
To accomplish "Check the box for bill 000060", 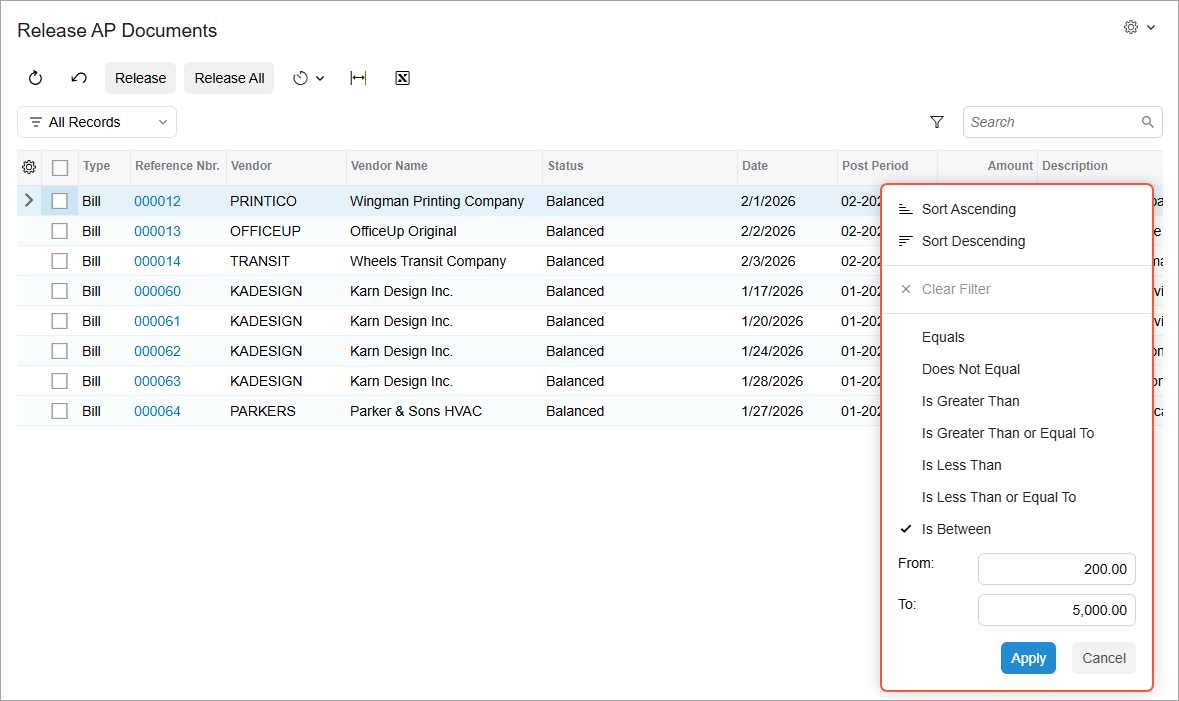I will tap(59, 291).
